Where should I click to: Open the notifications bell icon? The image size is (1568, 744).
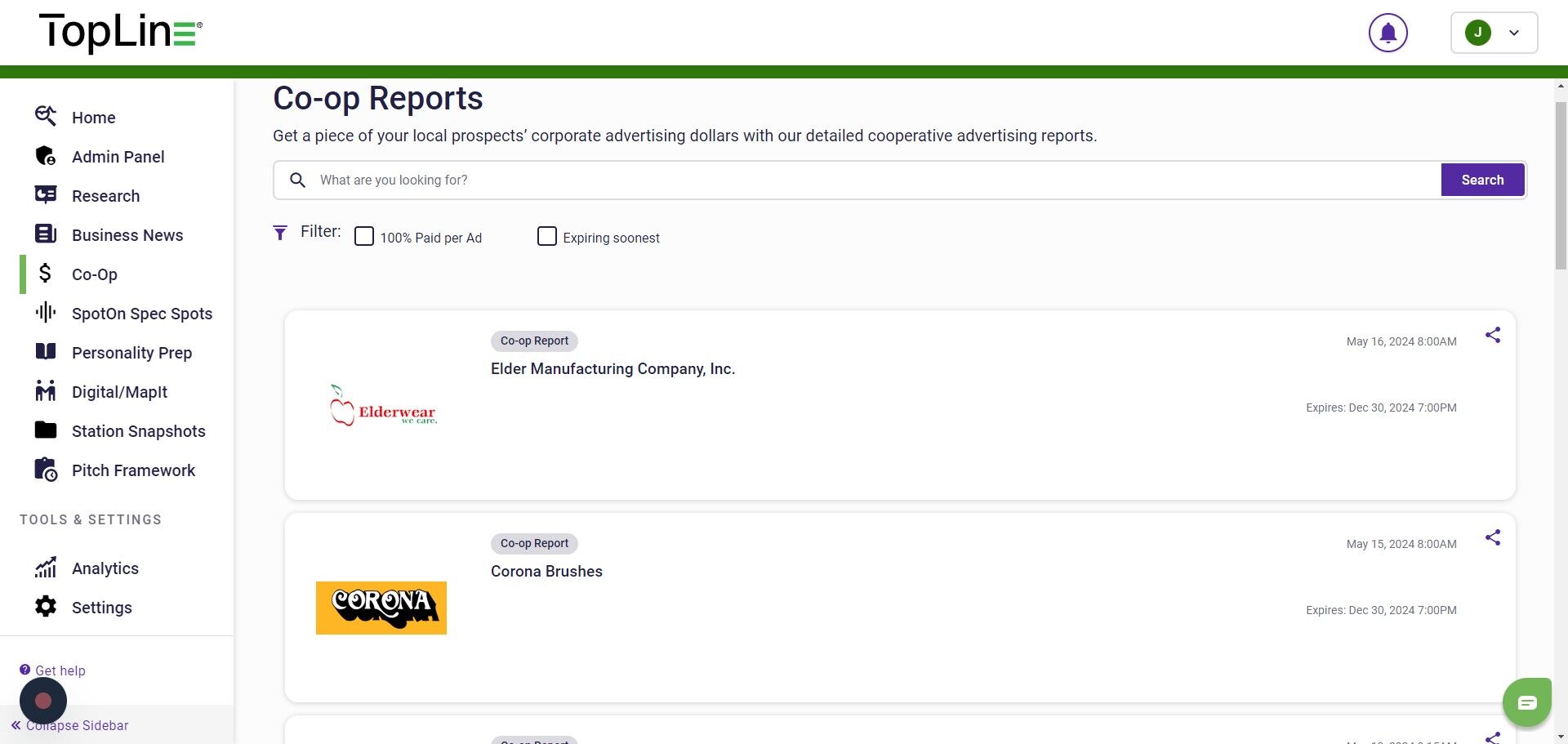click(1388, 33)
